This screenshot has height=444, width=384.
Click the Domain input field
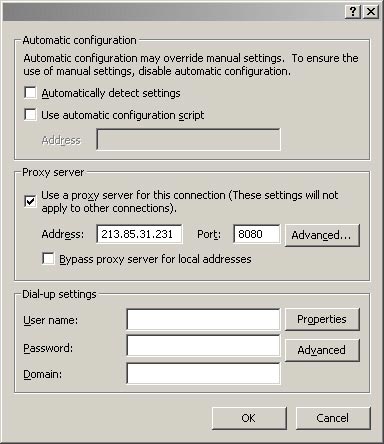click(203, 374)
